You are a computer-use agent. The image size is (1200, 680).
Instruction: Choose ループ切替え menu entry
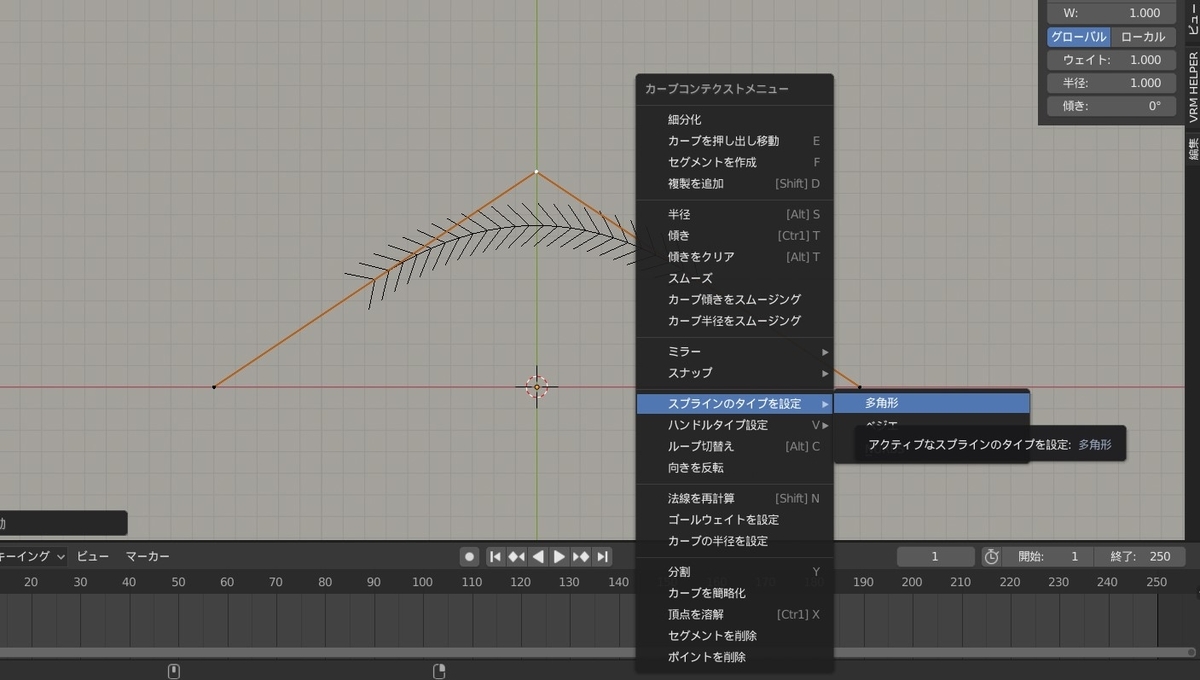point(735,446)
